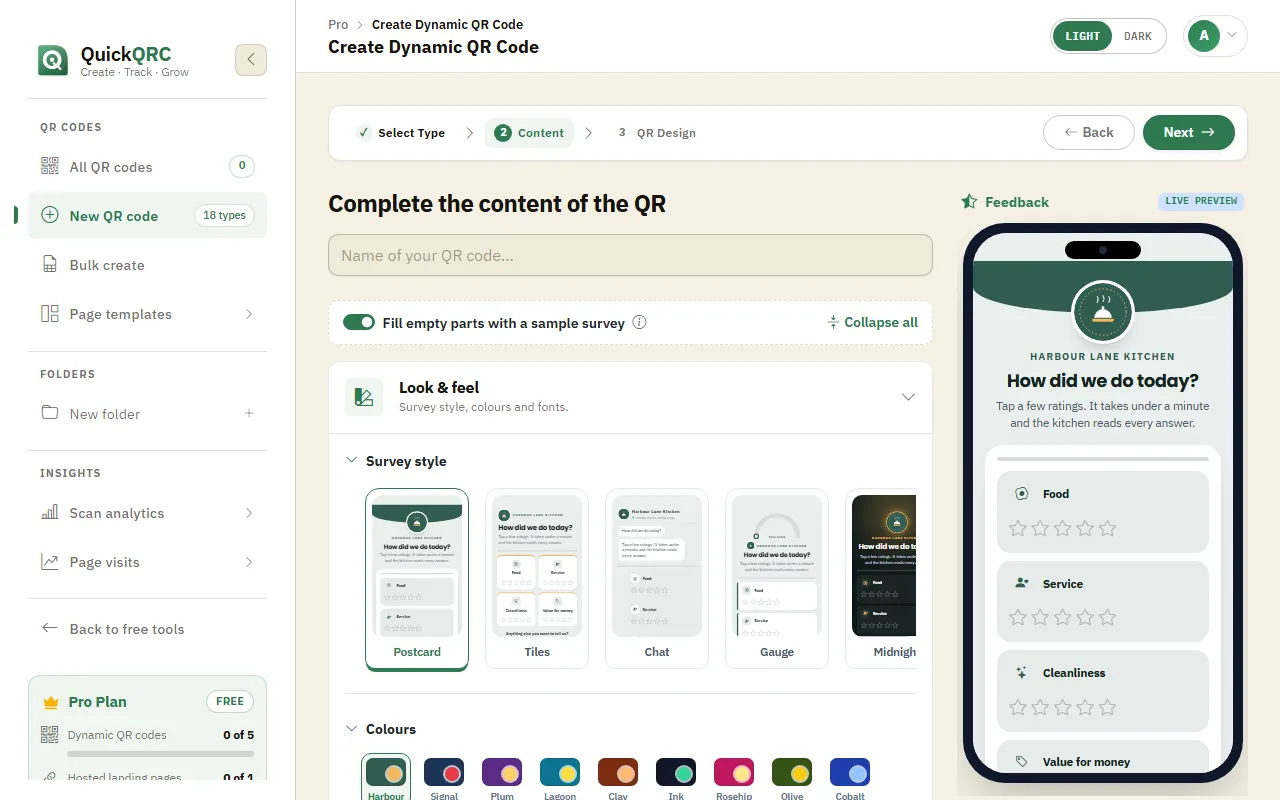This screenshot has height=800, width=1280.
Task: Click the Next button
Action: (x=1189, y=132)
